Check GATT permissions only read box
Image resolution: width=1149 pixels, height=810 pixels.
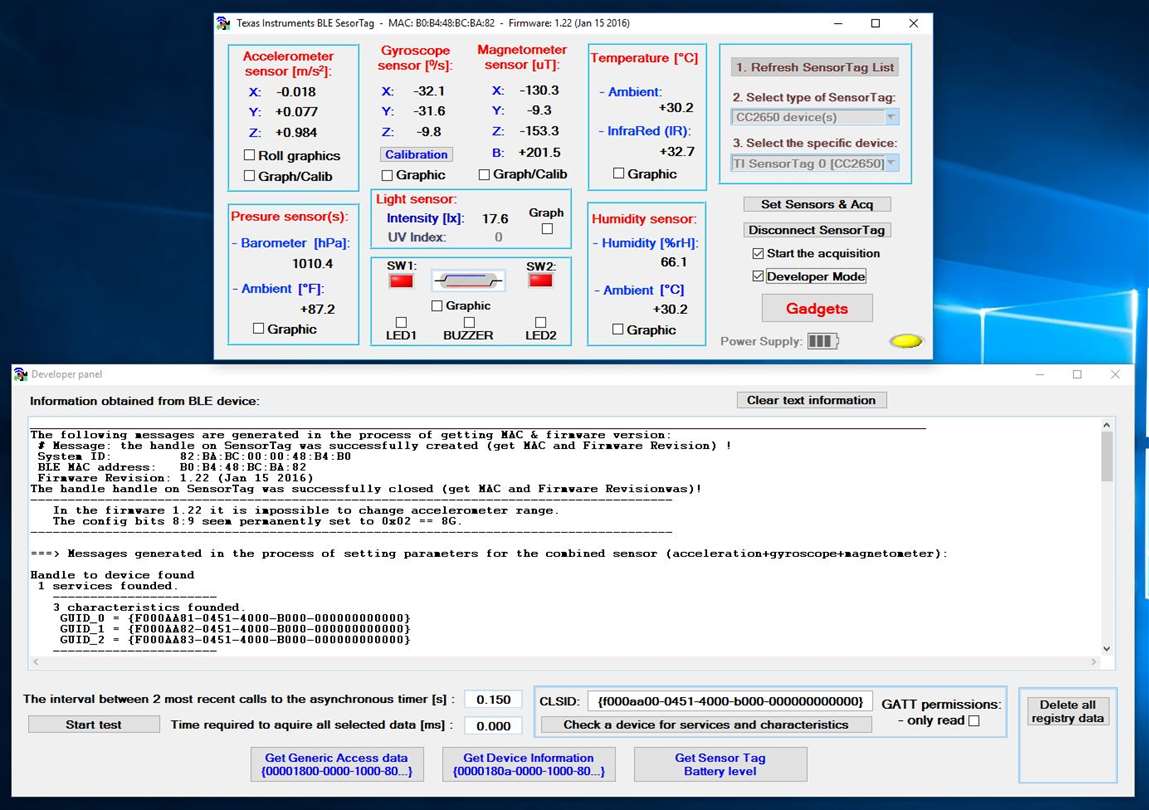click(x=974, y=721)
